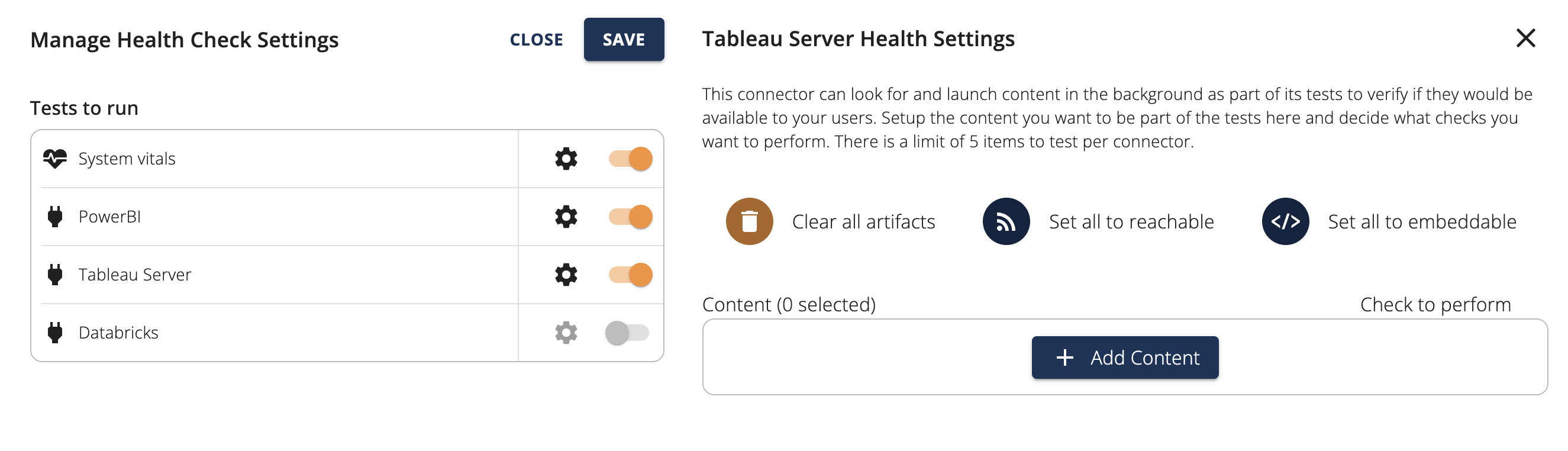Select the Databricks row label
1568x451 pixels.
(x=118, y=333)
